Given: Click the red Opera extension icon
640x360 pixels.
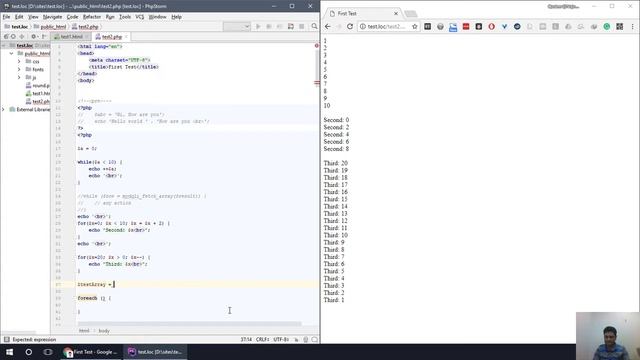Looking at the screenshot, I should 491,27.
